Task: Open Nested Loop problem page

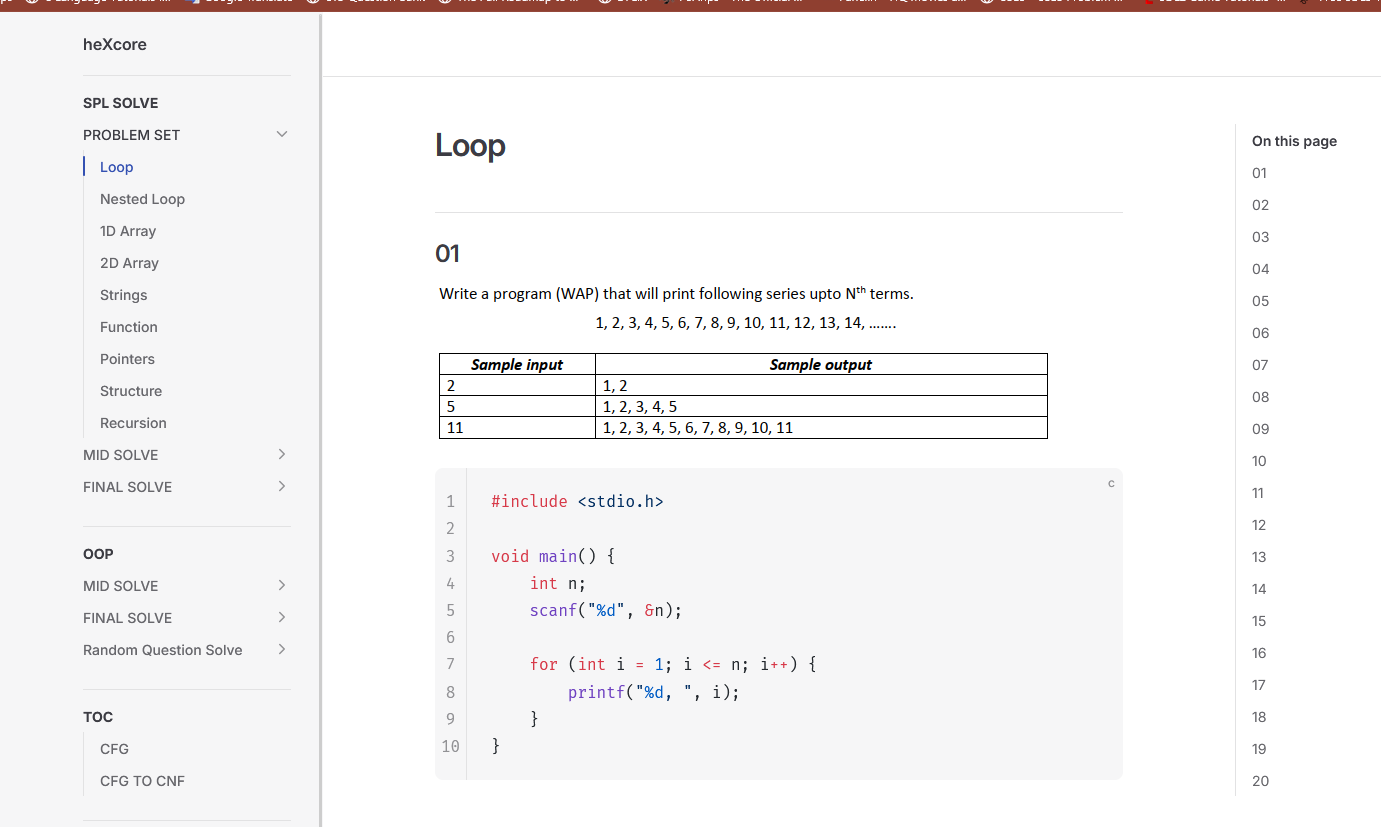Action: (142, 199)
